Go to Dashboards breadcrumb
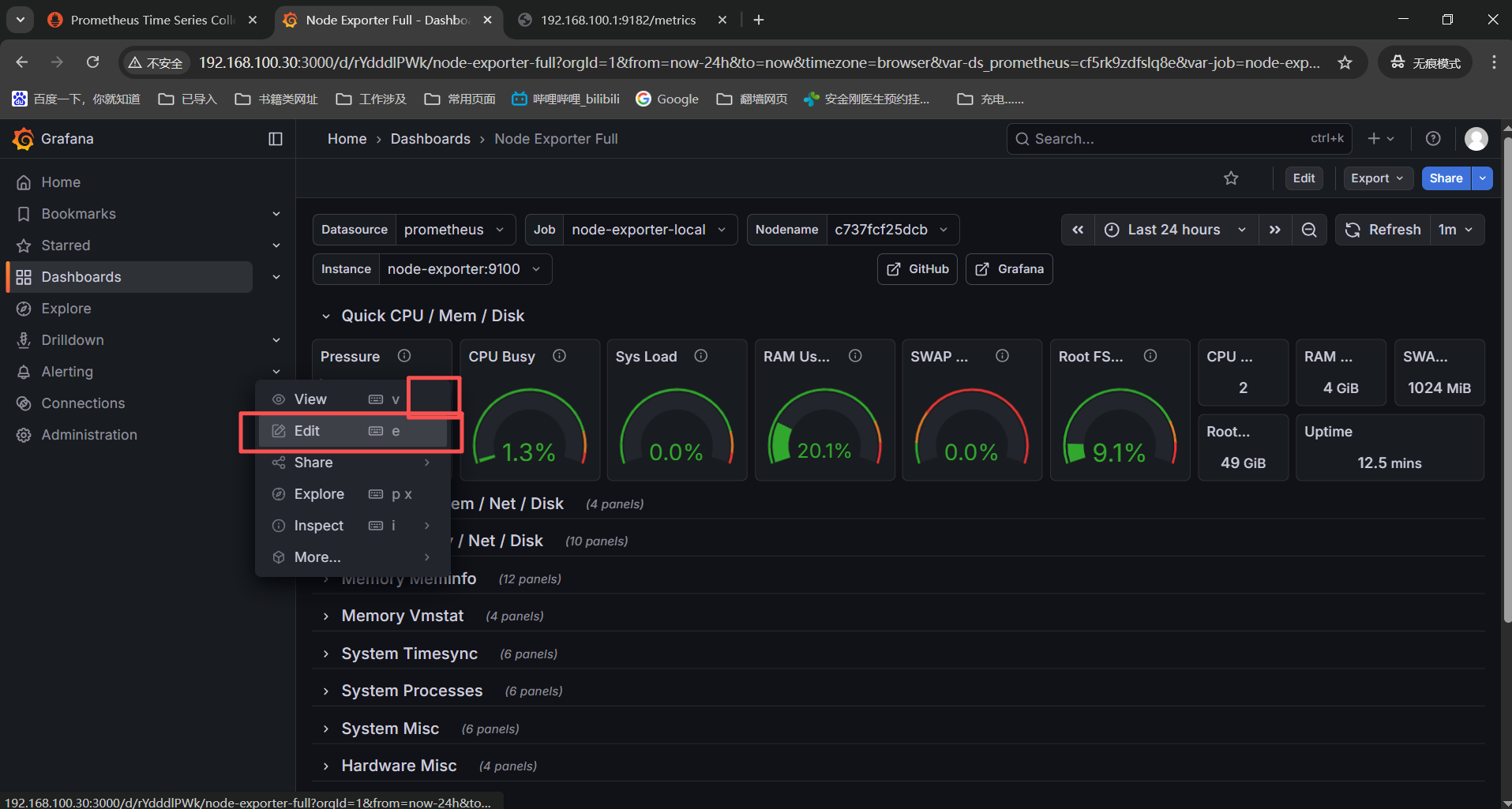The image size is (1512, 809). [430, 139]
